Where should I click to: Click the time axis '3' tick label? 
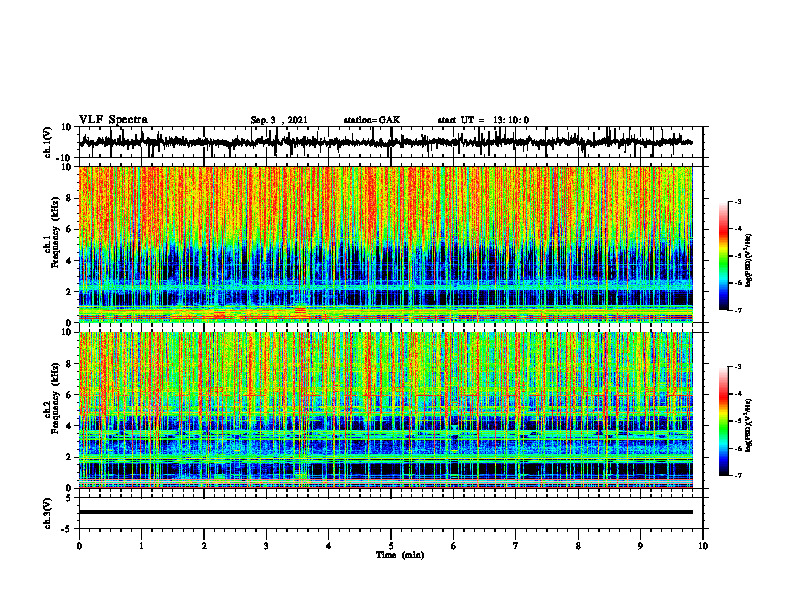pos(266,546)
